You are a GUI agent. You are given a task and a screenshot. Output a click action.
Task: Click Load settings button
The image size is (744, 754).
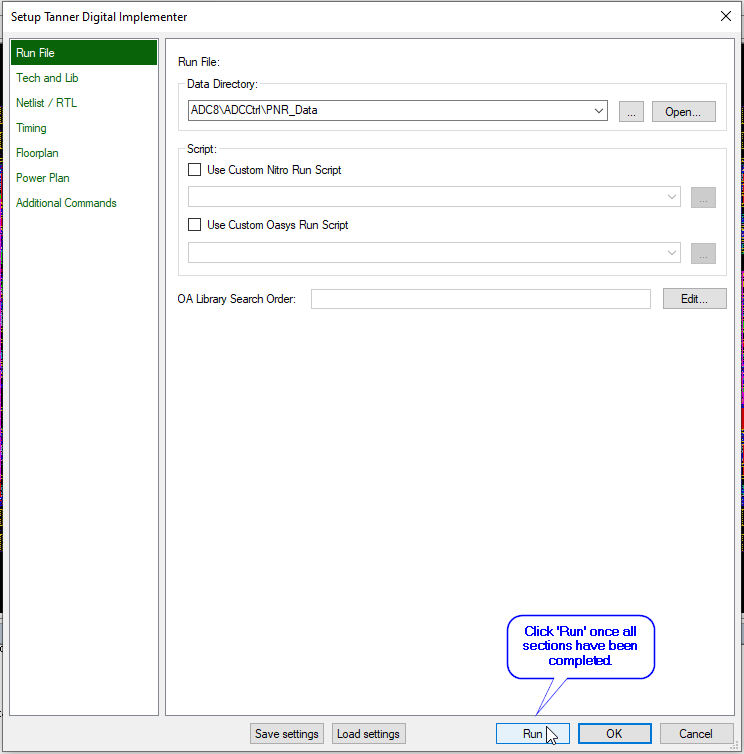point(368,734)
